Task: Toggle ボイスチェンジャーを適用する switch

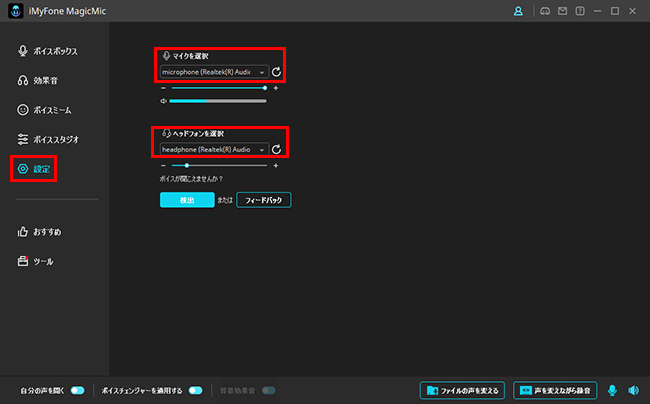Action: 195,390
